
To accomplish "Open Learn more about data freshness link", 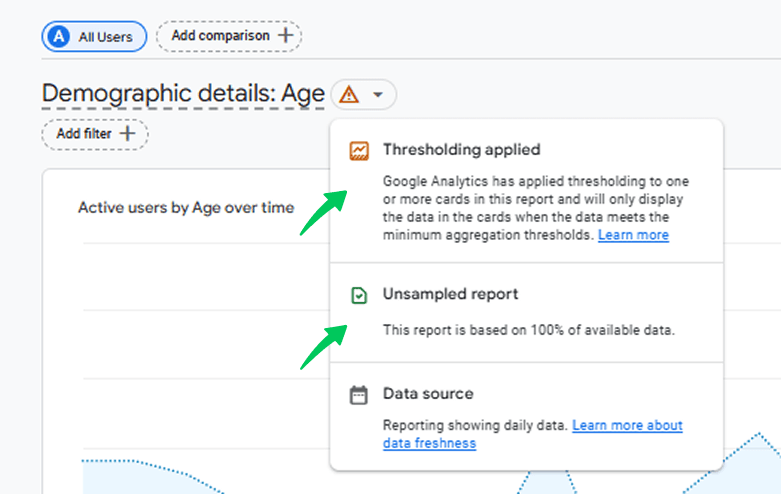I will 532,434.
